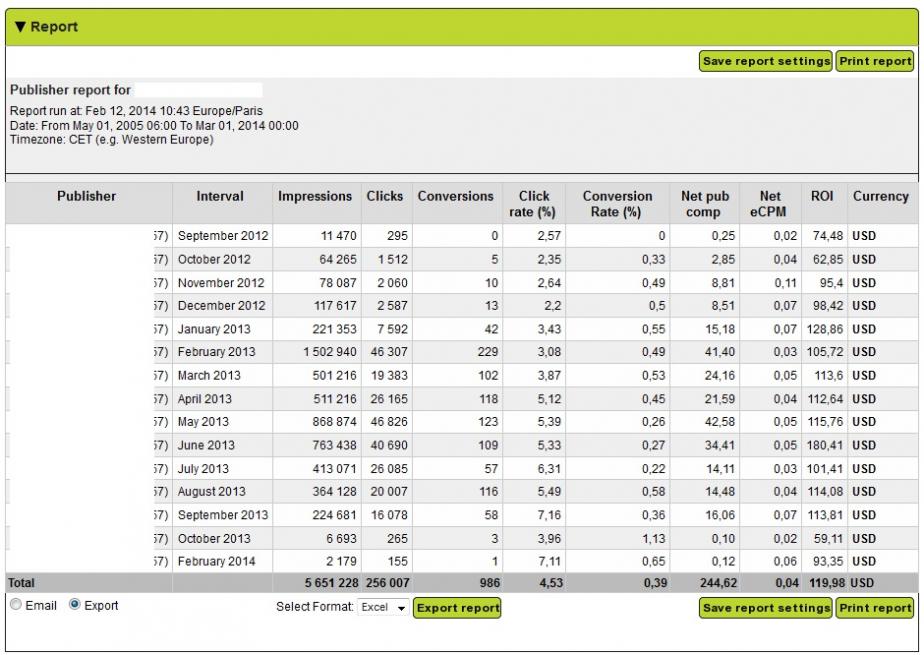924x655 pixels.
Task: Sort by Net pub comp column header
Action: pos(703,204)
